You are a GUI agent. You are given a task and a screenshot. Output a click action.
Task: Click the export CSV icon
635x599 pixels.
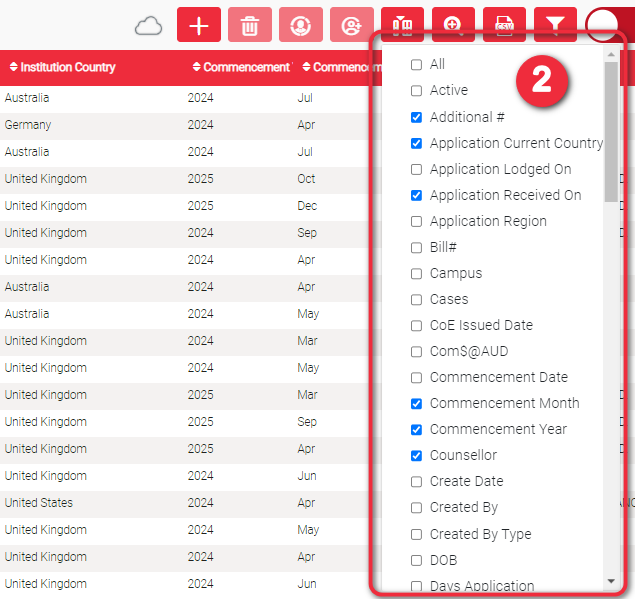505,25
